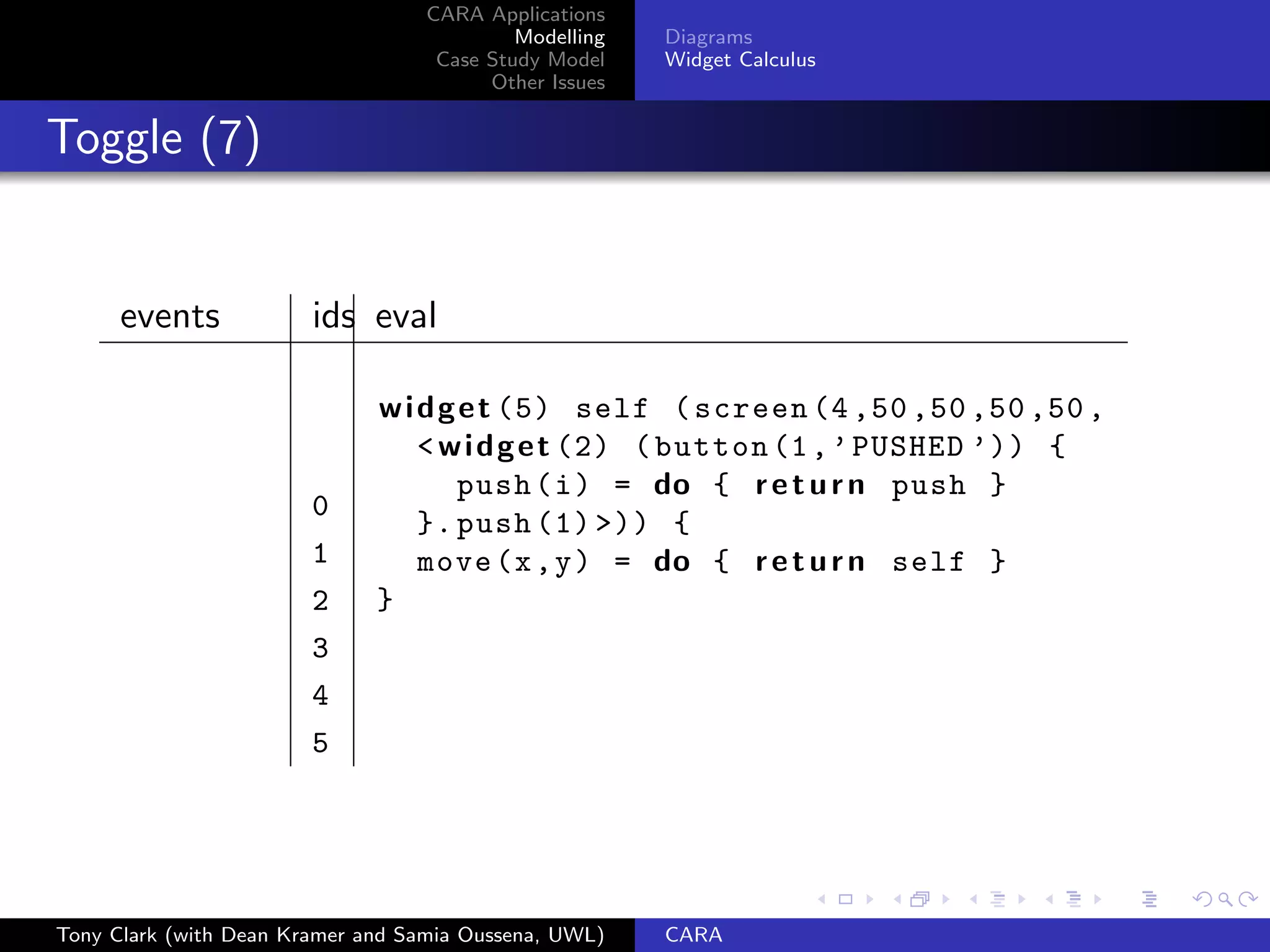Click the CARA footer title

(x=693, y=935)
